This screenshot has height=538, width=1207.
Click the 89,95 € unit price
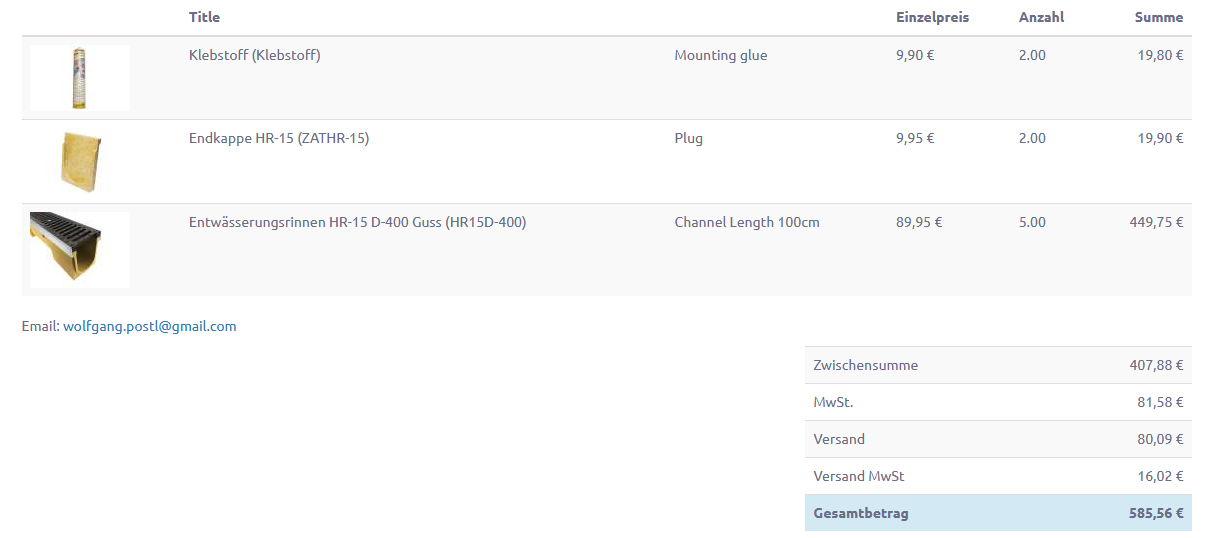click(919, 222)
